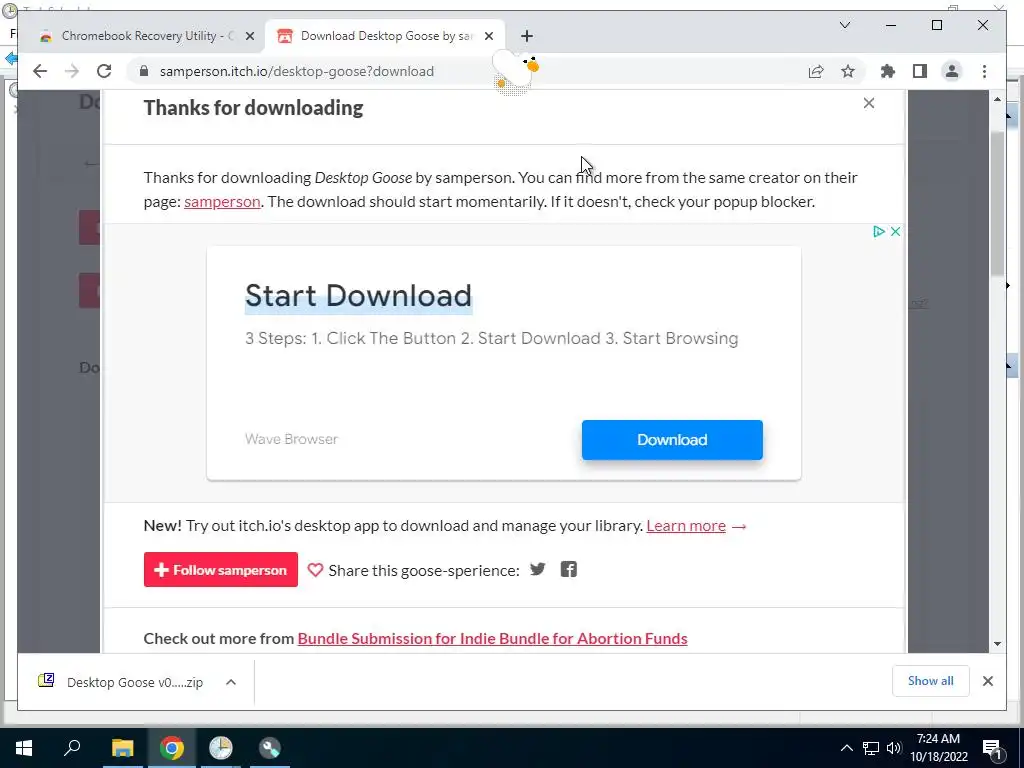This screenshot has width=1024, height=768.
Task: Close the Chromebook Recovery Utility tab
Action: pyautogui.click(x=249, y=37)
